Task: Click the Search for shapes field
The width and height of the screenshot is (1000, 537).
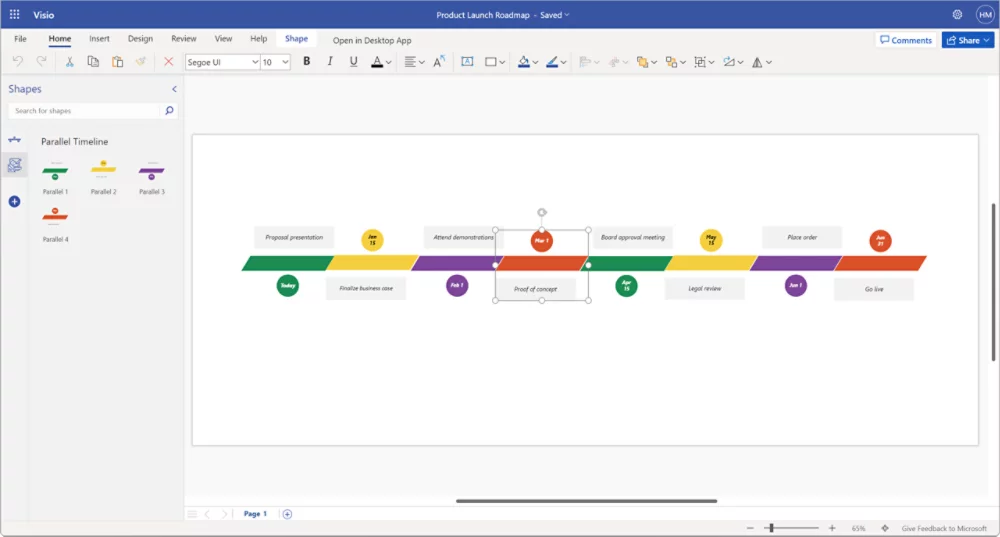Action: pyautogui.click(x=84, y=111)
